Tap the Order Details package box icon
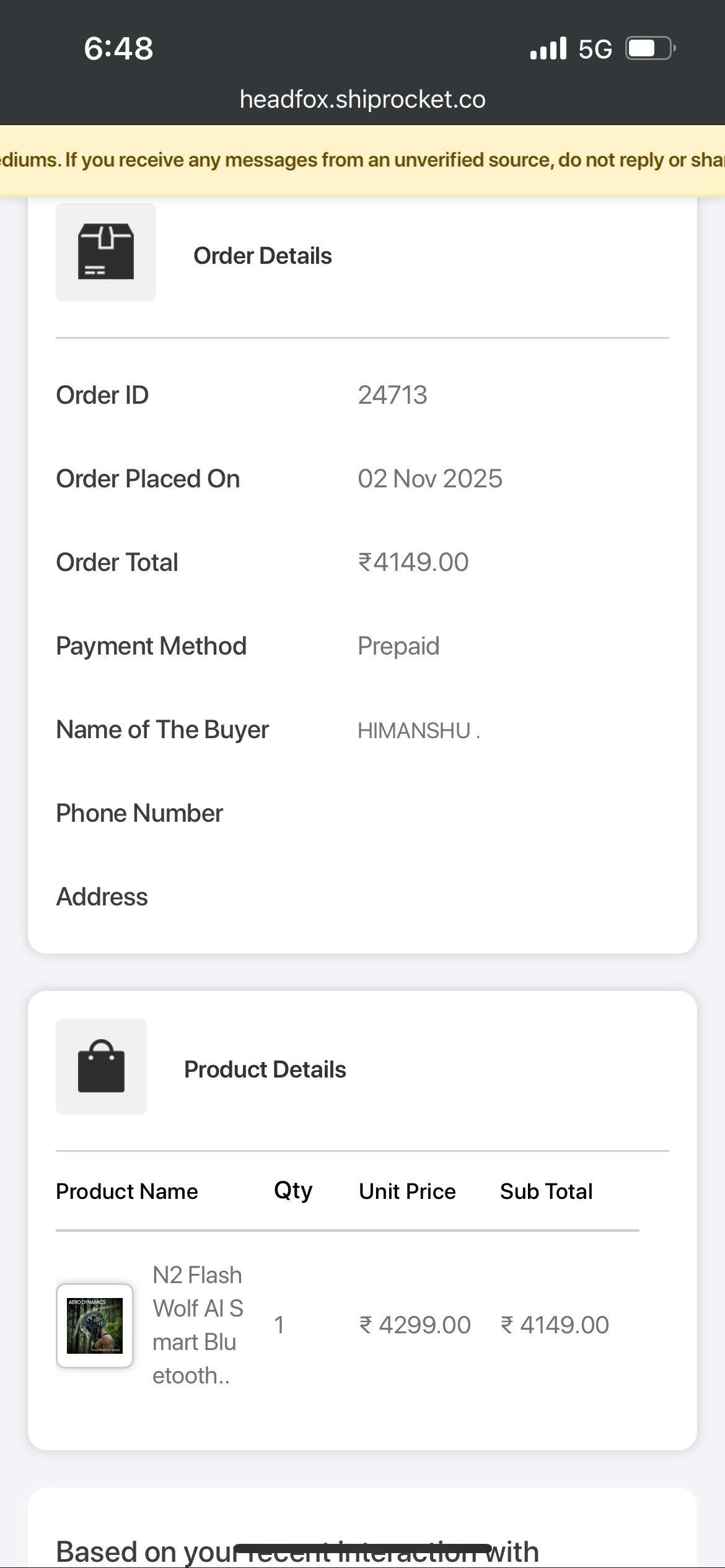The image size is (725, 1568). [x=106, y=252]
